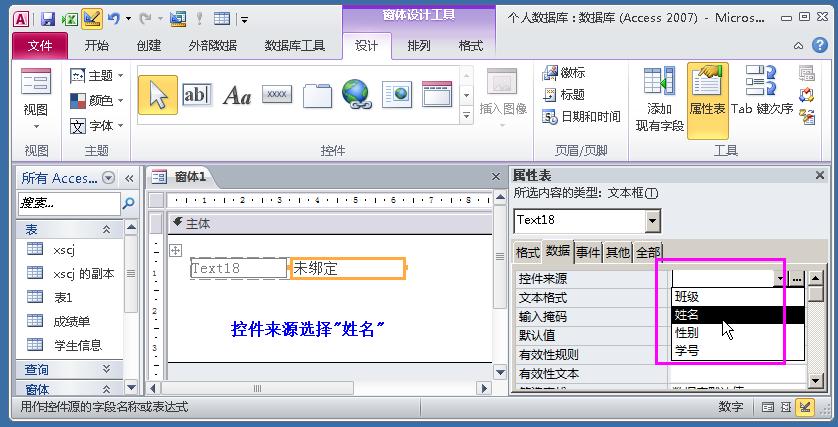Switch to the 外部数据 External Data tab
This screenshot has width=838, height=427.
click(x=213, y=46)
